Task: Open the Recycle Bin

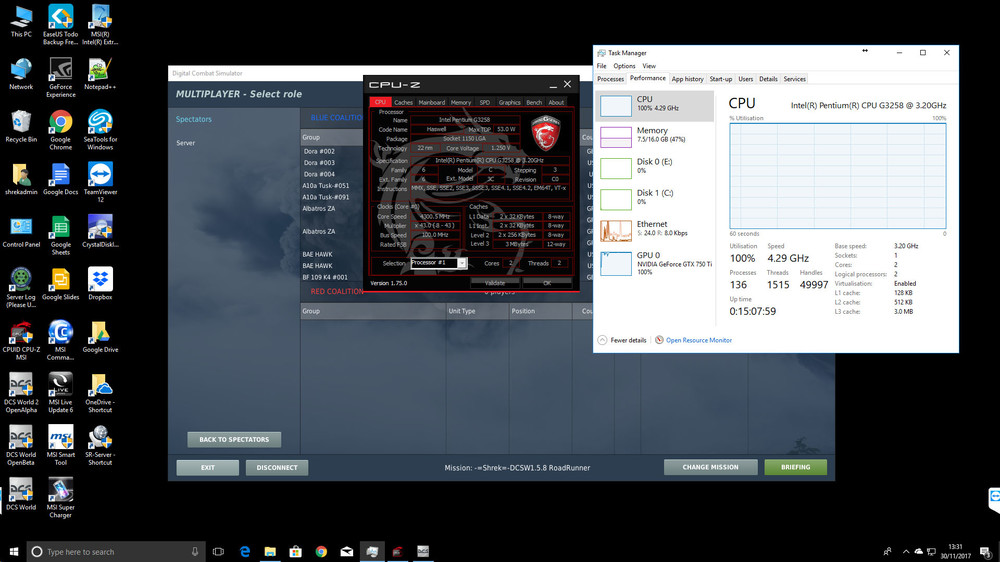Action: coord(21,126)
